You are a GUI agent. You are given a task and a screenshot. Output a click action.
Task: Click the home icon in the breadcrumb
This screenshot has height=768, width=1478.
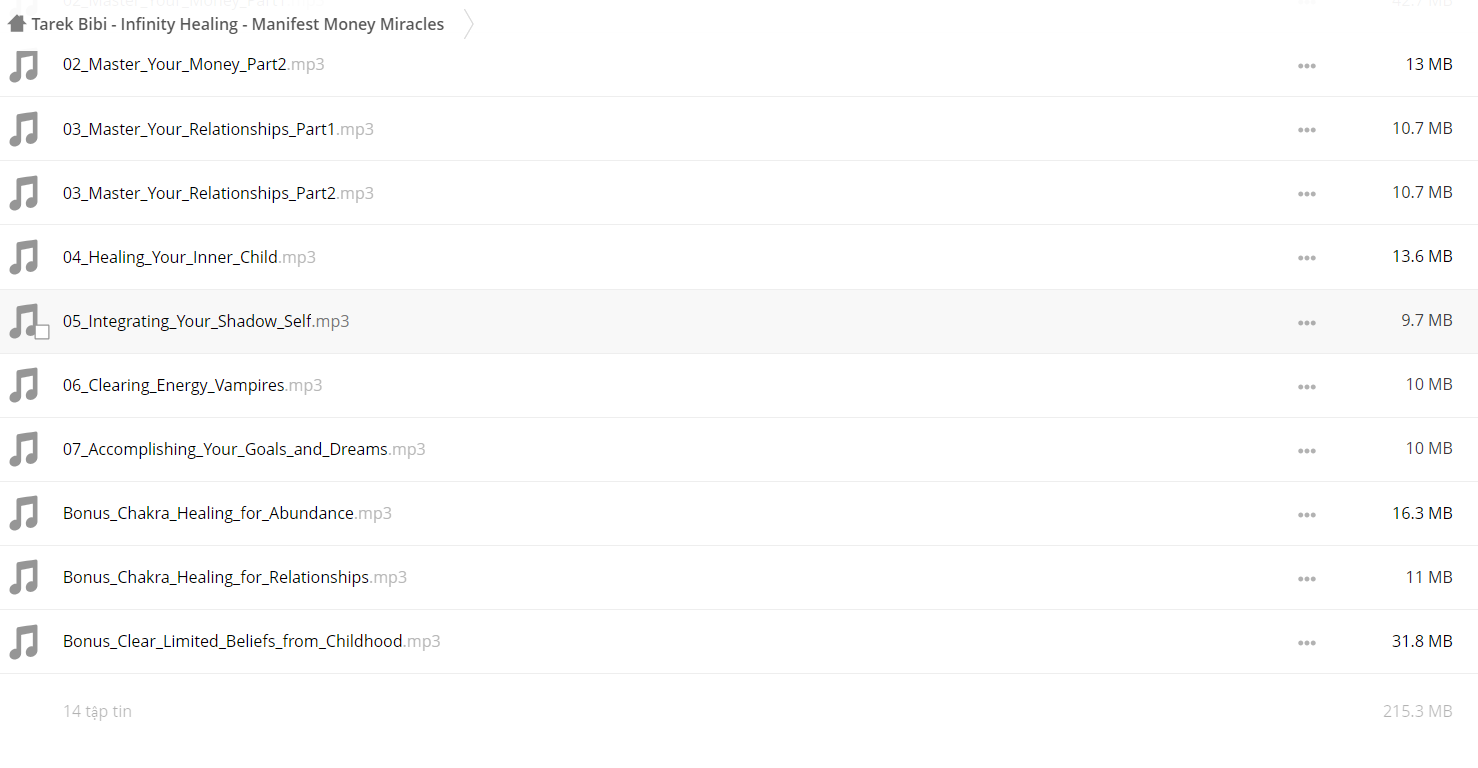16,24
